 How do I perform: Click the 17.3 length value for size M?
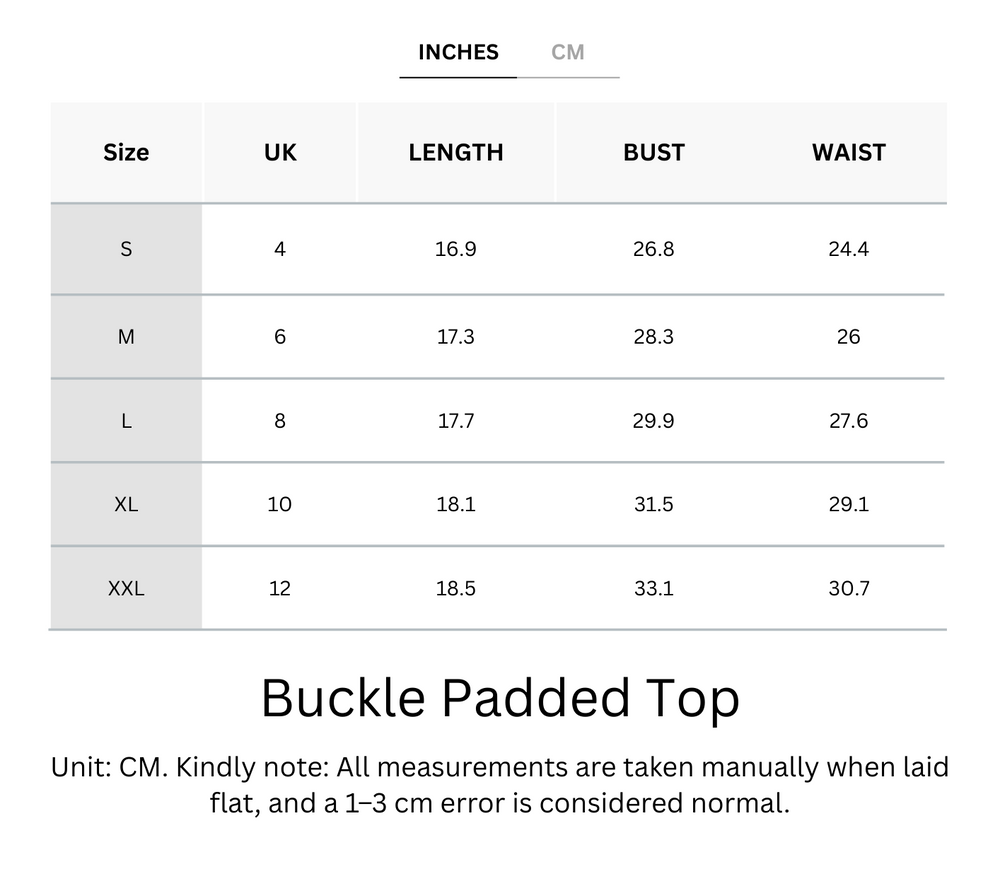(456, 336)
